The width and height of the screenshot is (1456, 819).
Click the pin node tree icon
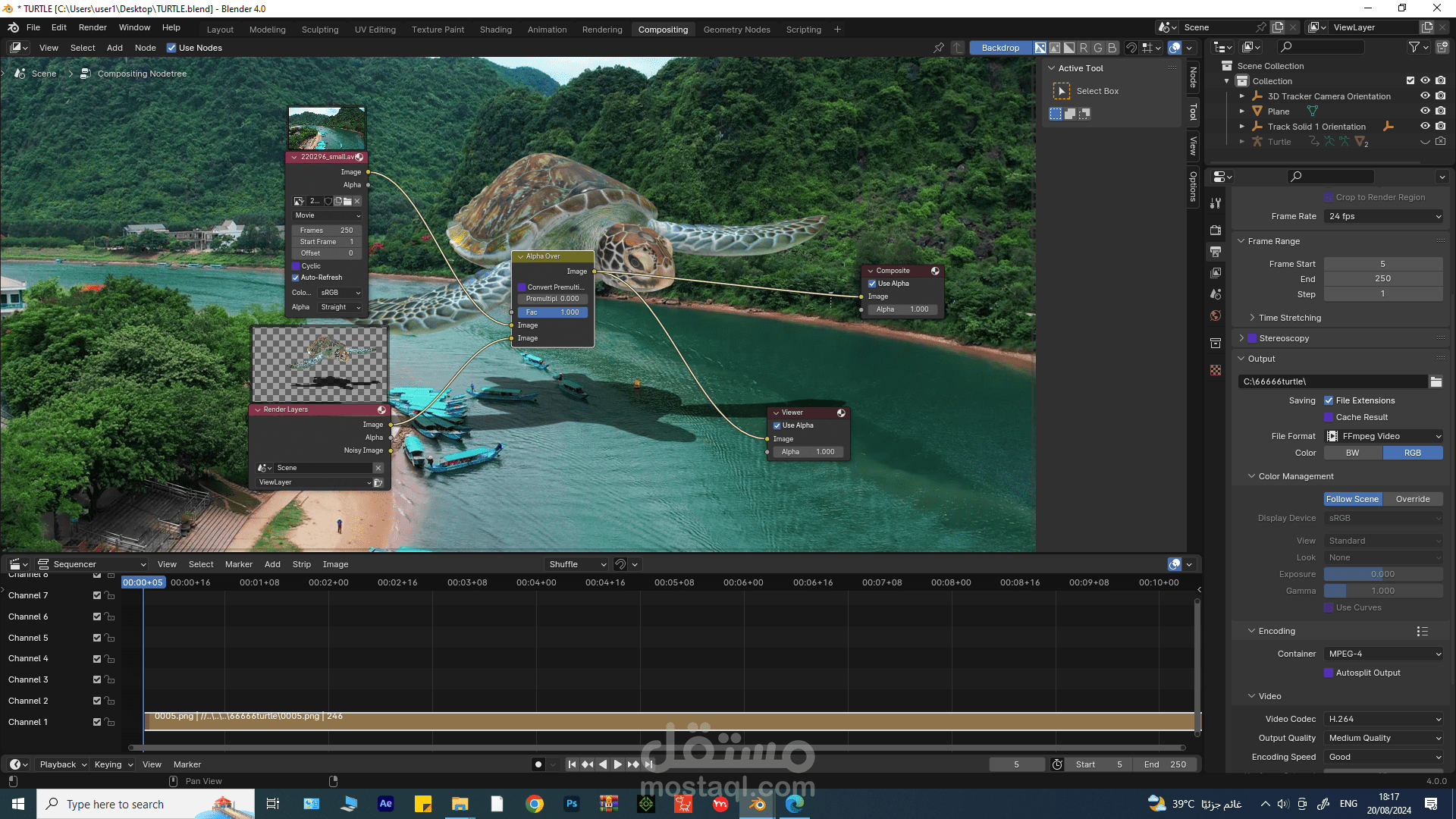click(939, 48)
